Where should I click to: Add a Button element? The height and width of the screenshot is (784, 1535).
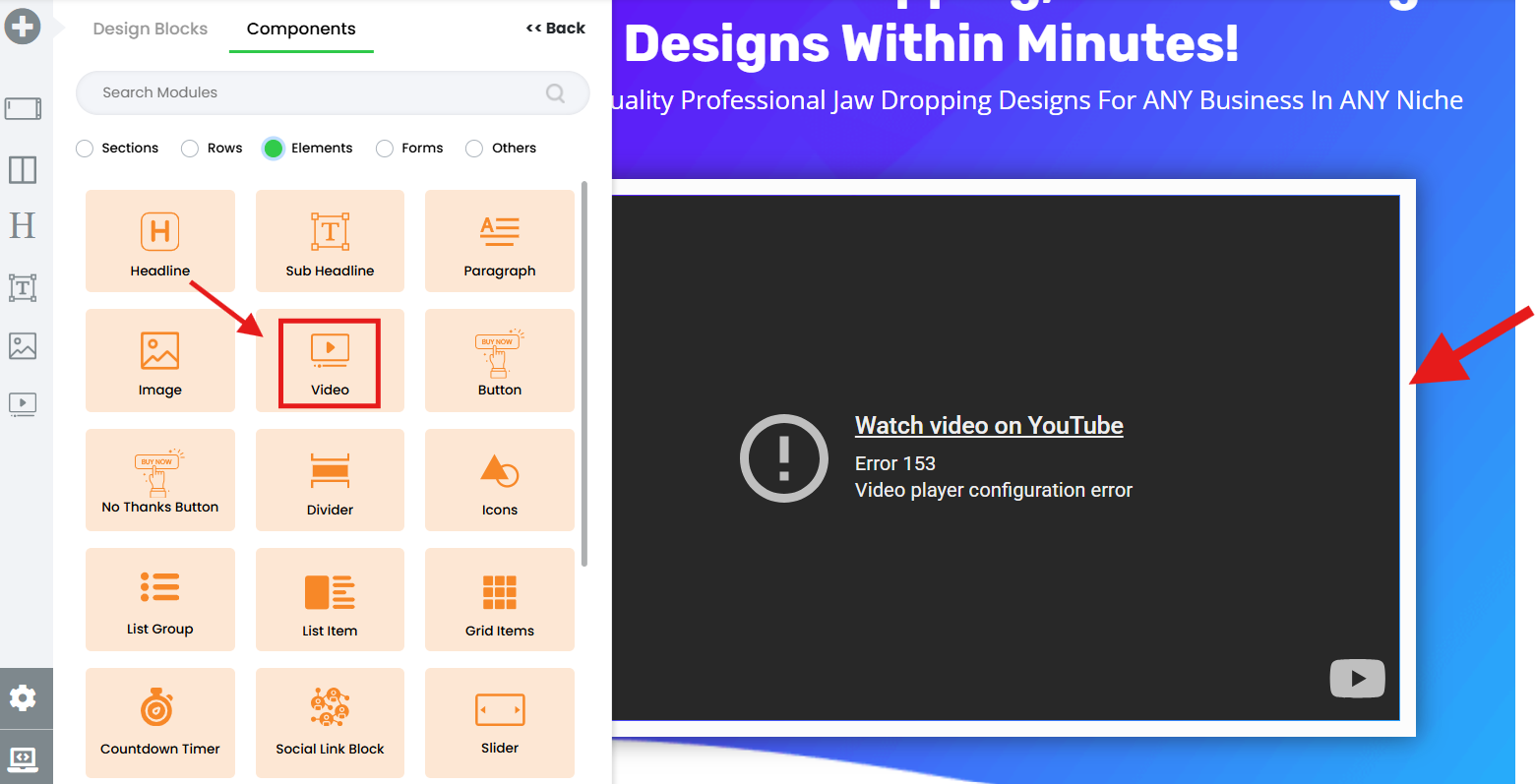(x=500, y=360)
